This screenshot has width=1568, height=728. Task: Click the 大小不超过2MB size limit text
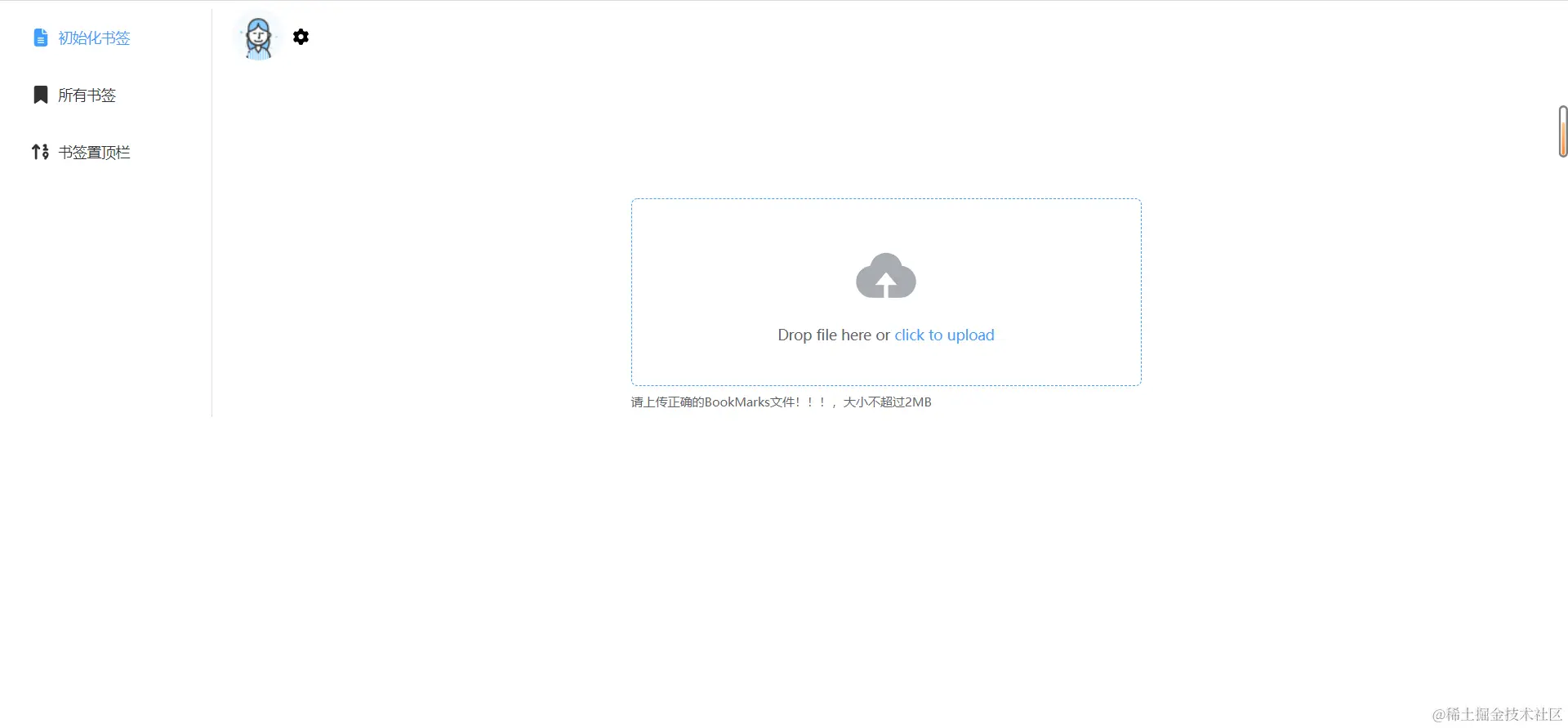pyautogui.click(x=887, y=402)
